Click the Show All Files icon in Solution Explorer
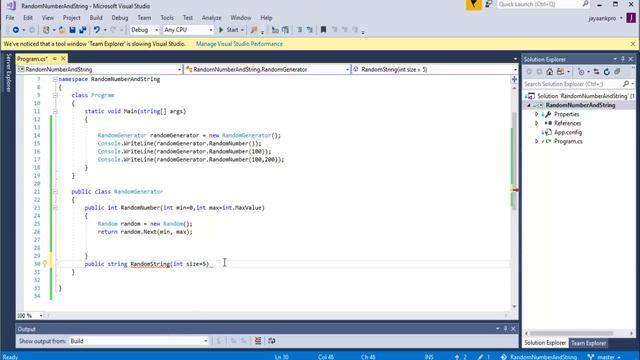This screenshot has width=640, height=360. point(617,72)
